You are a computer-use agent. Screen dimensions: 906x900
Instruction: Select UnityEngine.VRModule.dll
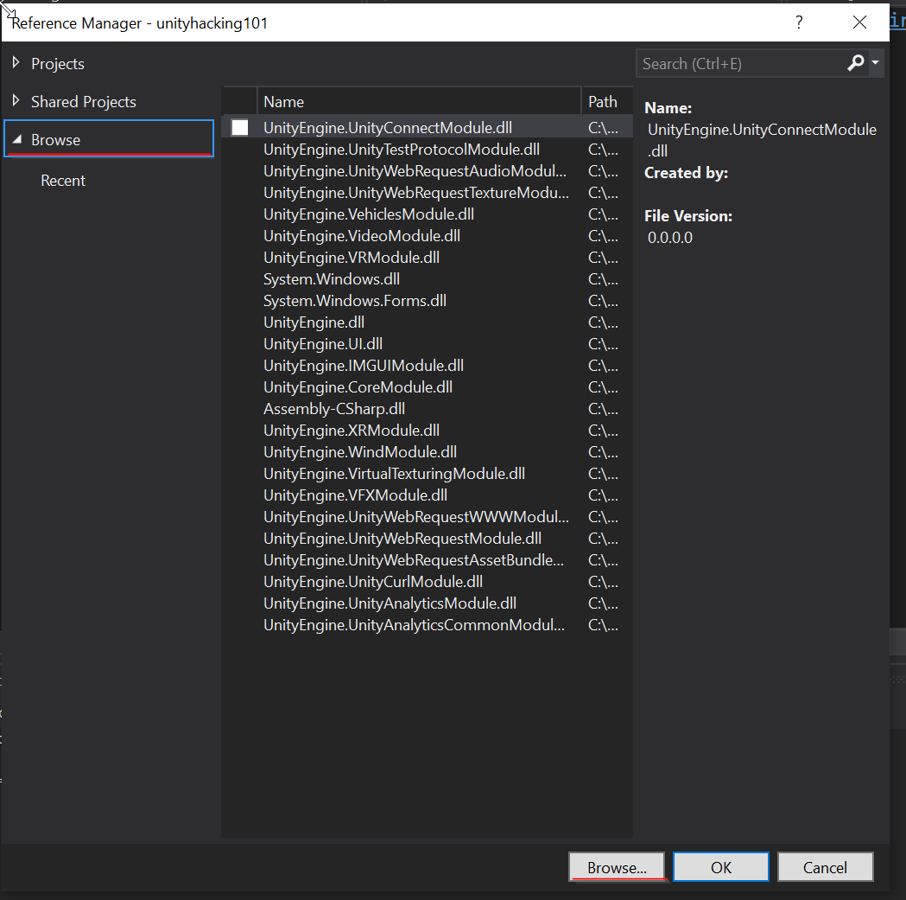[x=427, y=258]
